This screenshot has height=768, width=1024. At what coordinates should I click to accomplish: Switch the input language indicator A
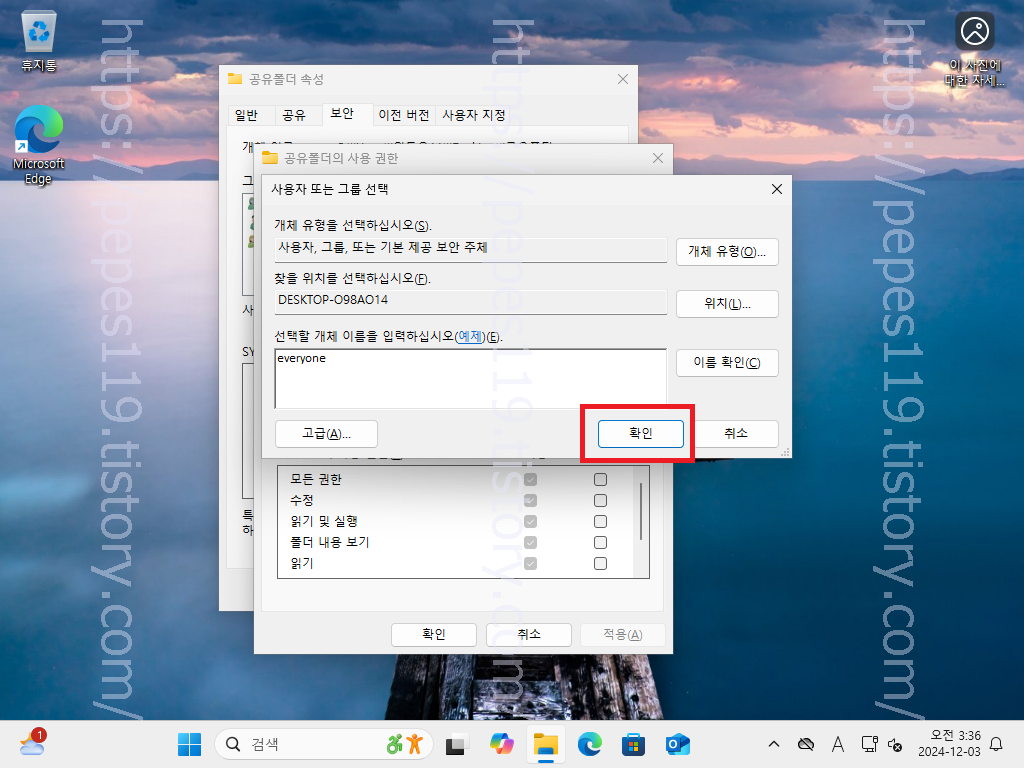click(x=838, y=744)
